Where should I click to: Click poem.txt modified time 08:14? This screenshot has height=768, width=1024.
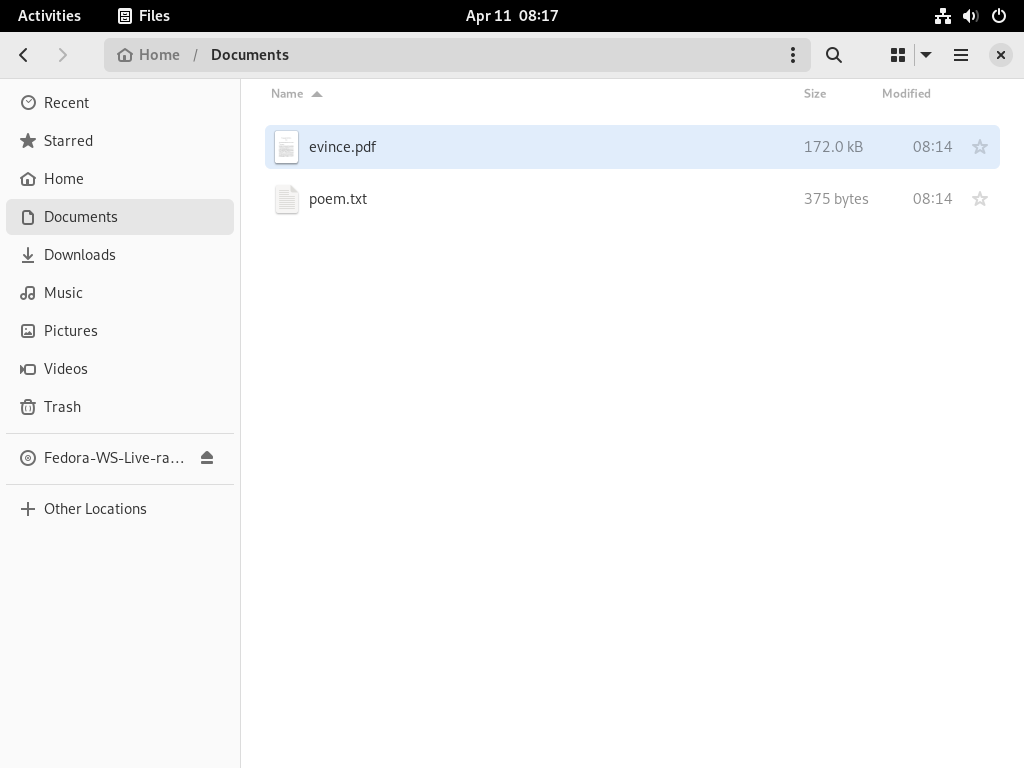click(x=932, y=199)
